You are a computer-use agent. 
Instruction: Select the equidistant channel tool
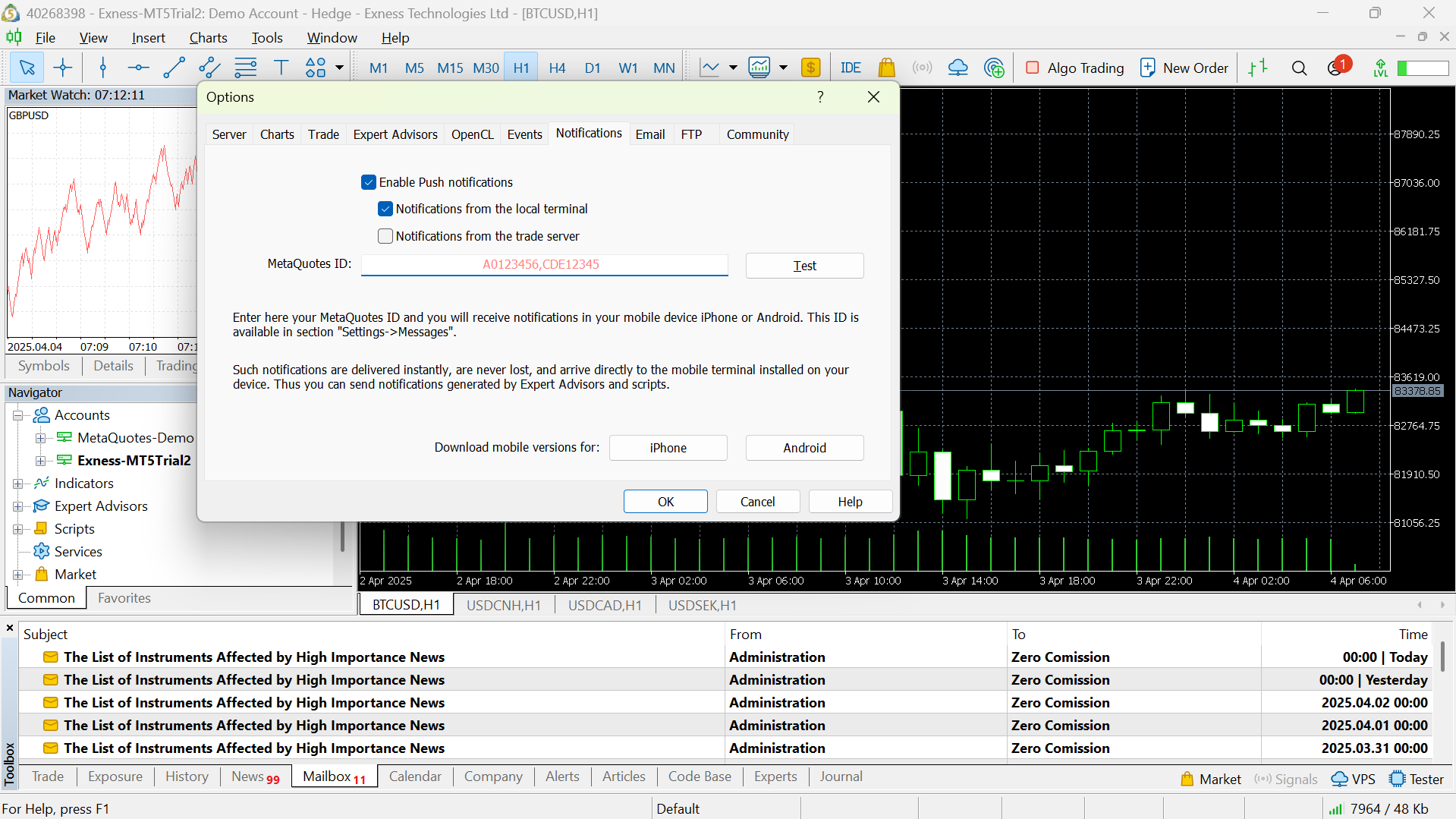[209, 68]
